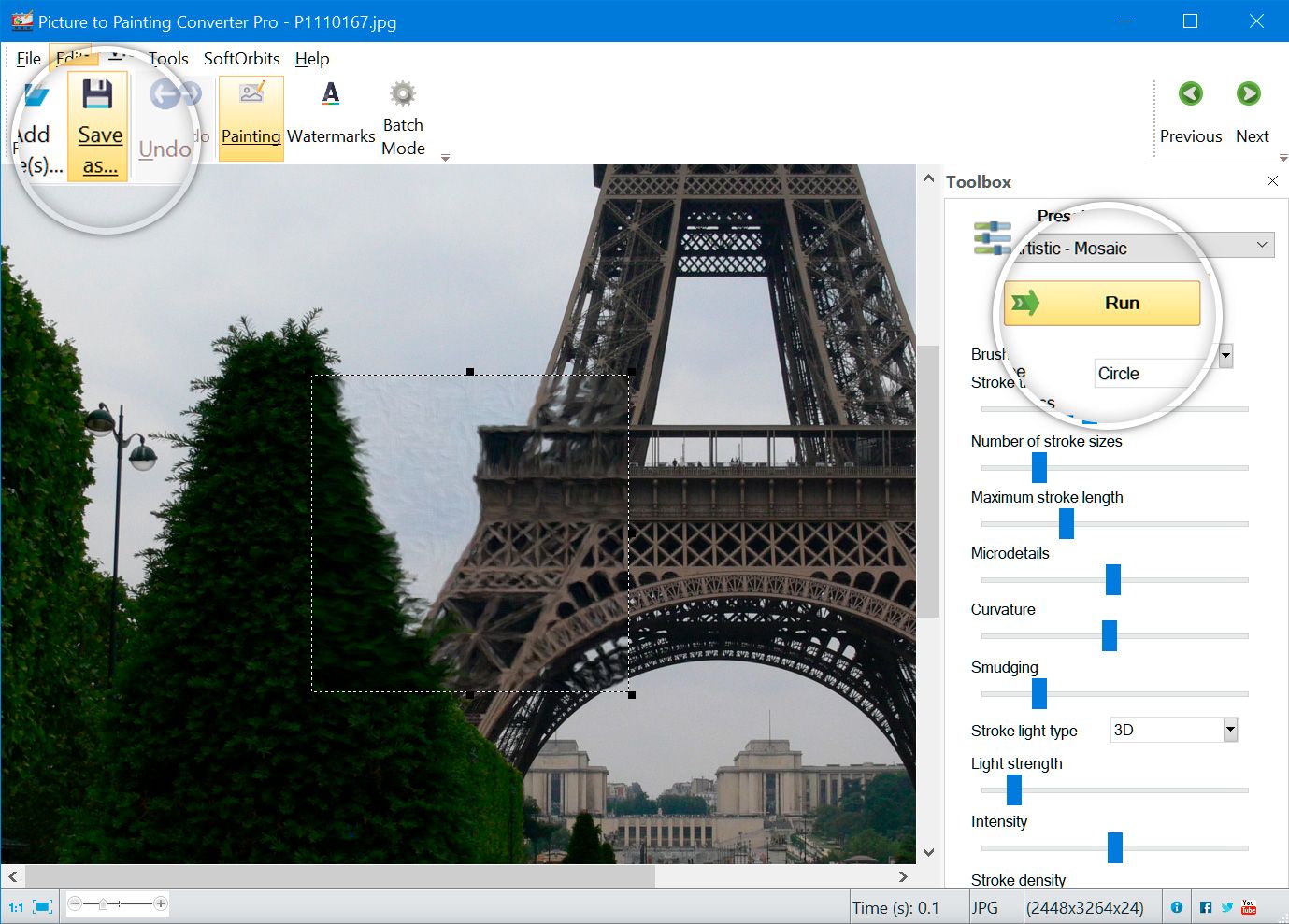Open image info via status bar info icon
The width and height of the screenshot is (1289, 924).
[x=1177, y=906]
